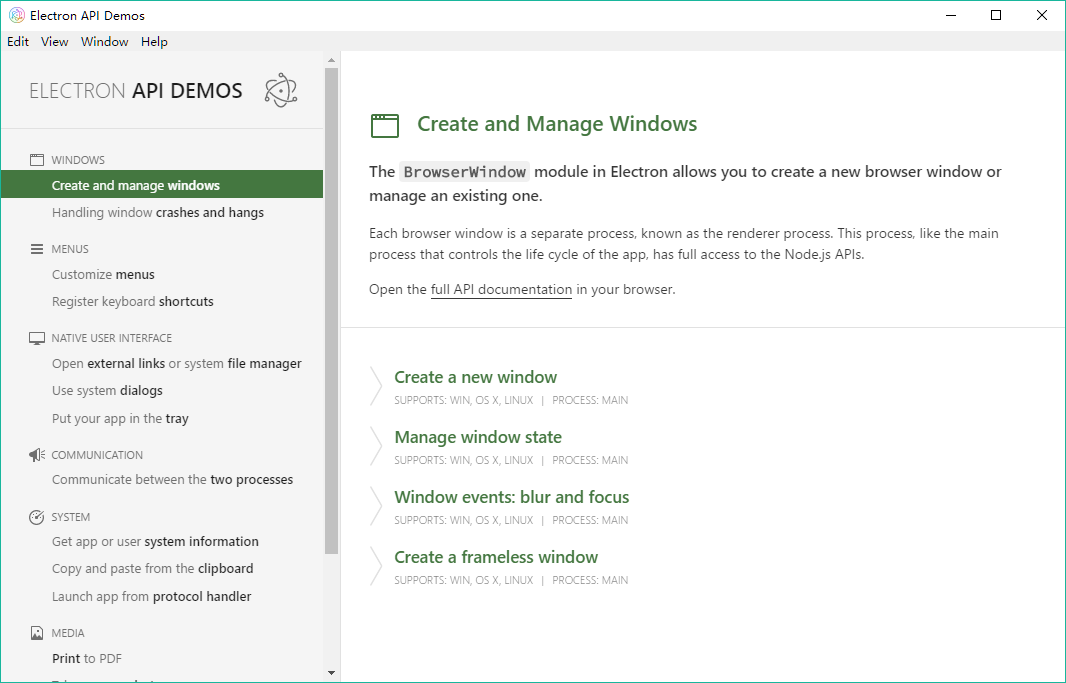Click the Electron atom logo in sidebar
The width and height of the screenshot is (1066, 683).
(x=281, y=91)
